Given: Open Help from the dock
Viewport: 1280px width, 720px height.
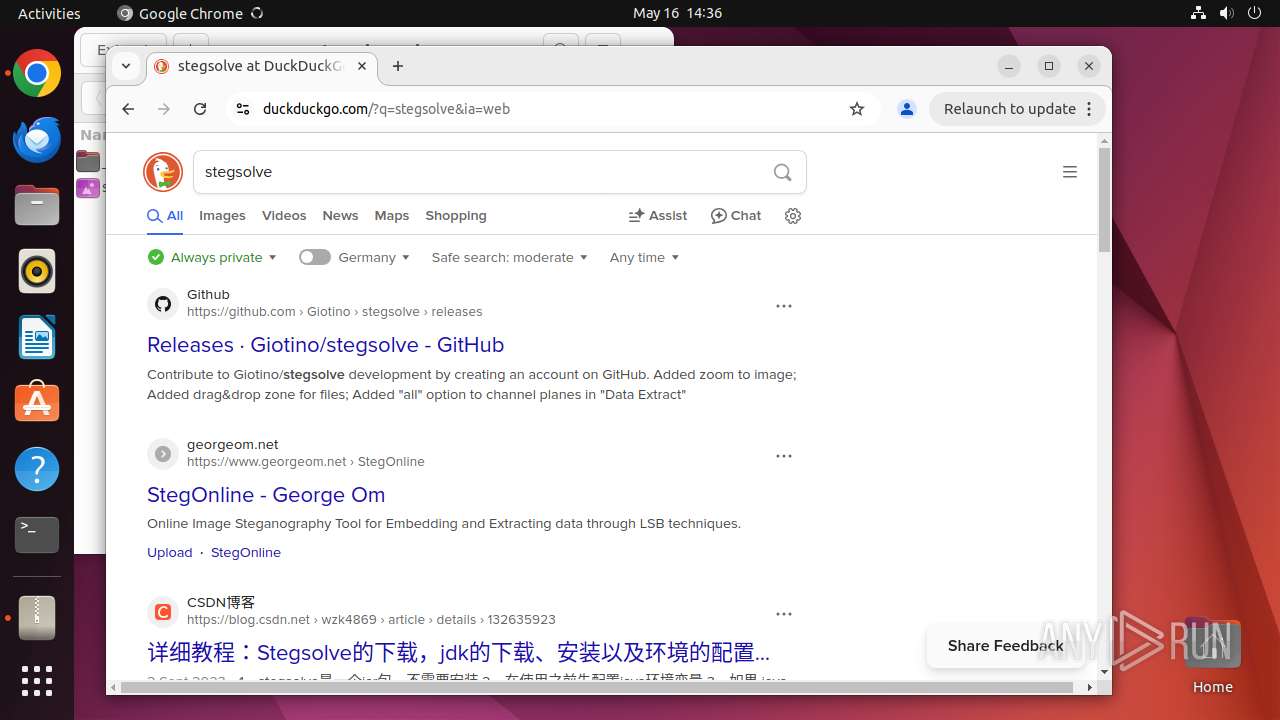Looking at the screenshot, I should (x=37, y=469).
